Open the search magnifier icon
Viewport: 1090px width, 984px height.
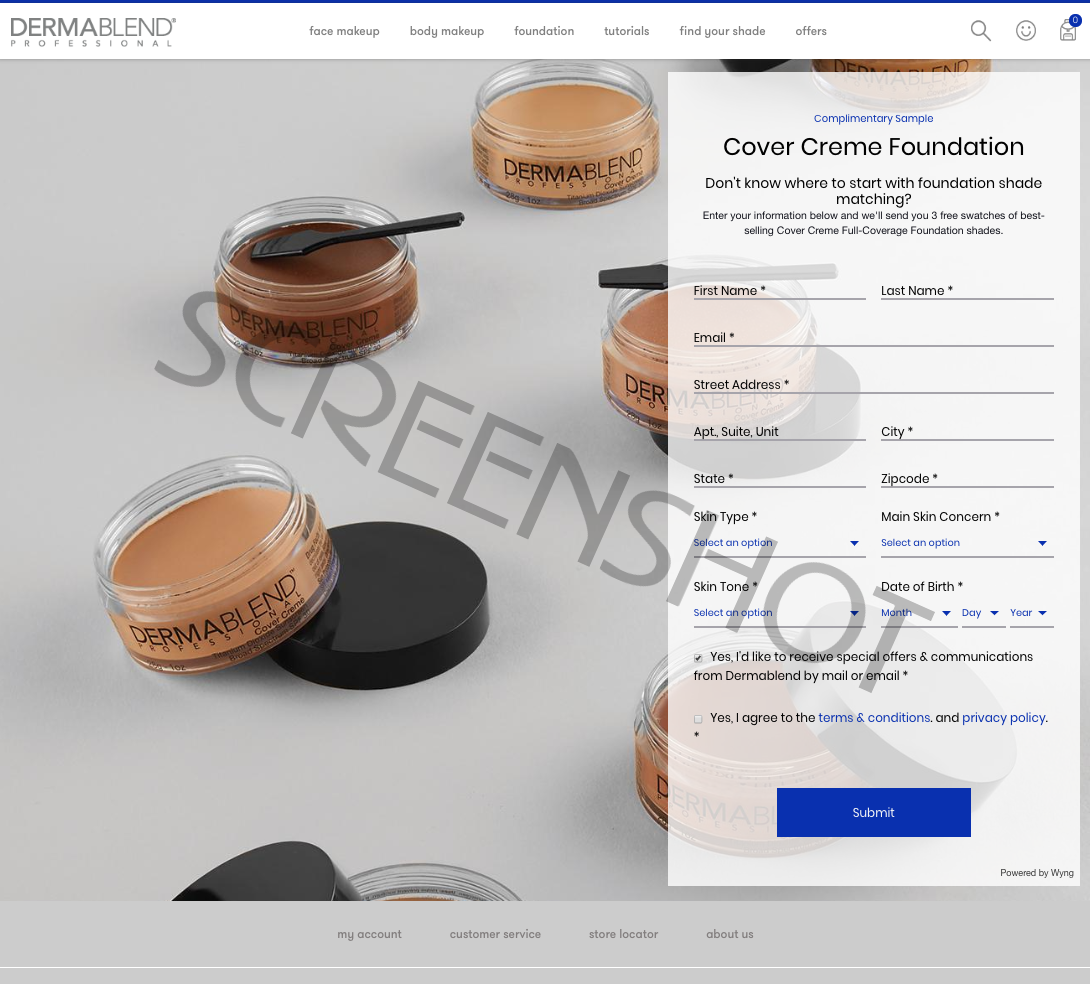pos(980,31)
